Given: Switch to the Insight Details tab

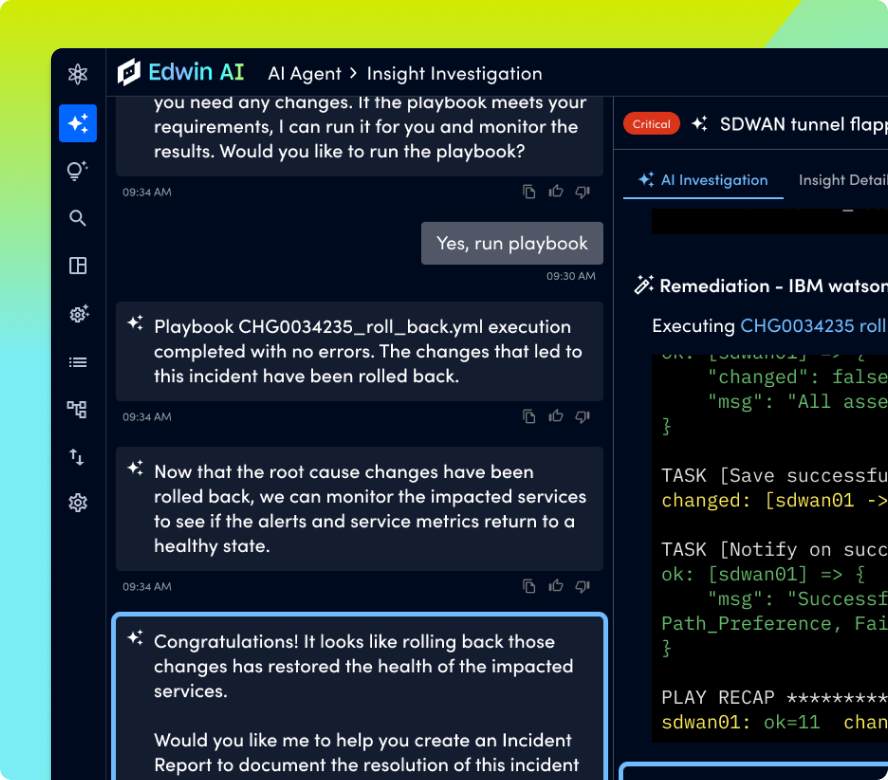Looking at the screenshot, I should [842, 180].
